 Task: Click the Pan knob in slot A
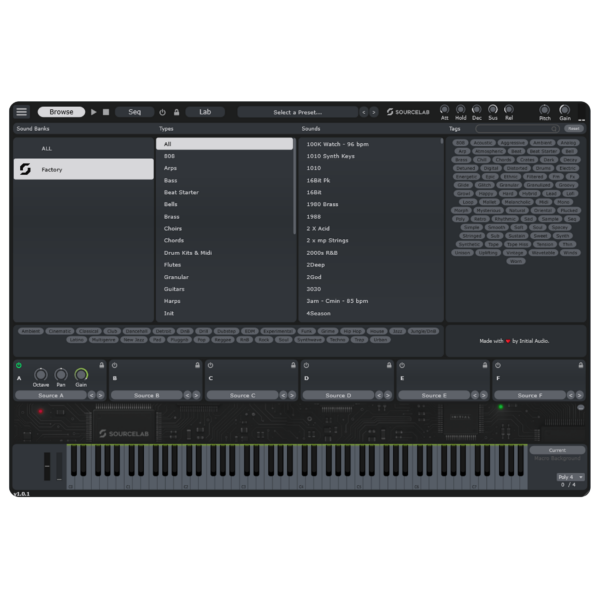pyautogui.click(x=61, y=374)
